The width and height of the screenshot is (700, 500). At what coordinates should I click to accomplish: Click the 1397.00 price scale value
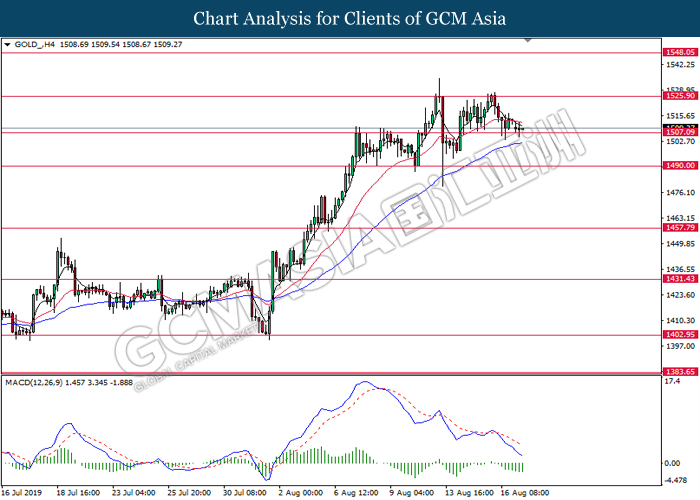click(680, 346)
